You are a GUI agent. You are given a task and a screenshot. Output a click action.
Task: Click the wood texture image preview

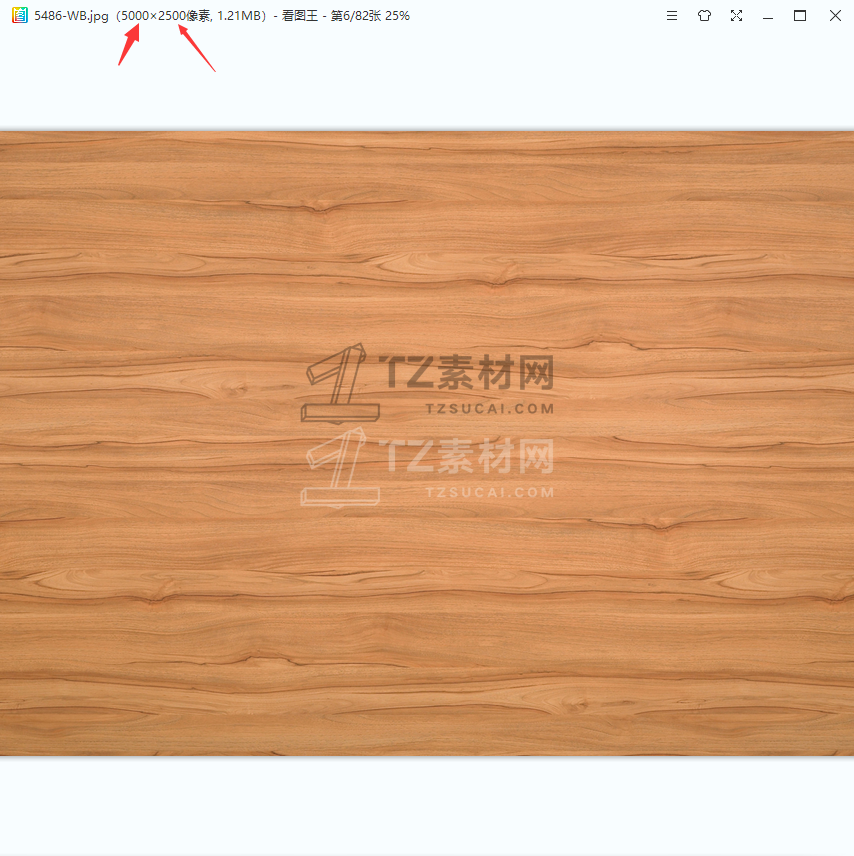(x=427, y=443)
